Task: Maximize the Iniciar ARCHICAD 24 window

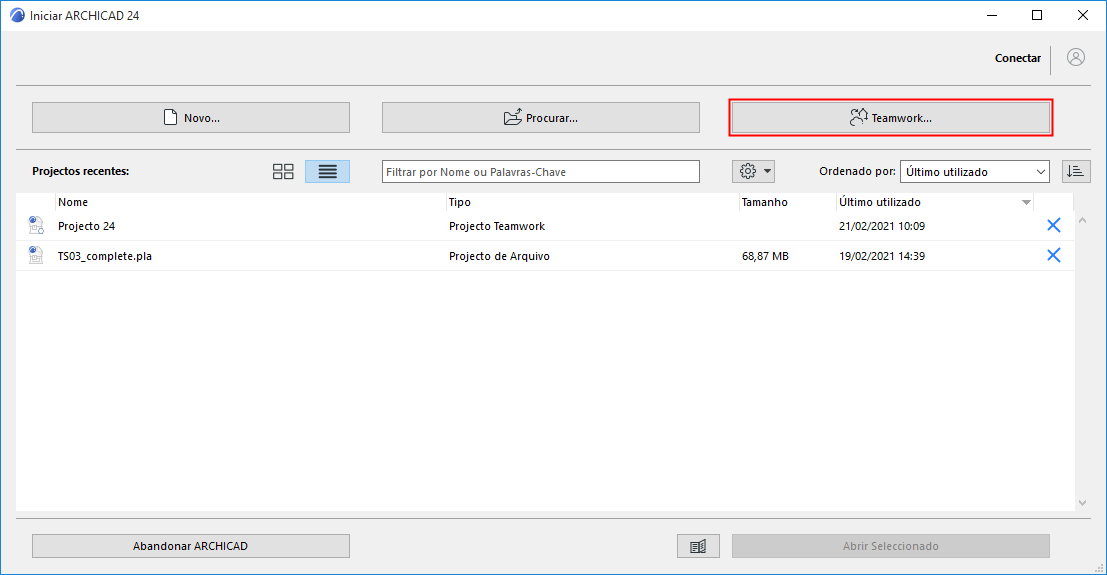Action: pos(1036,15)
